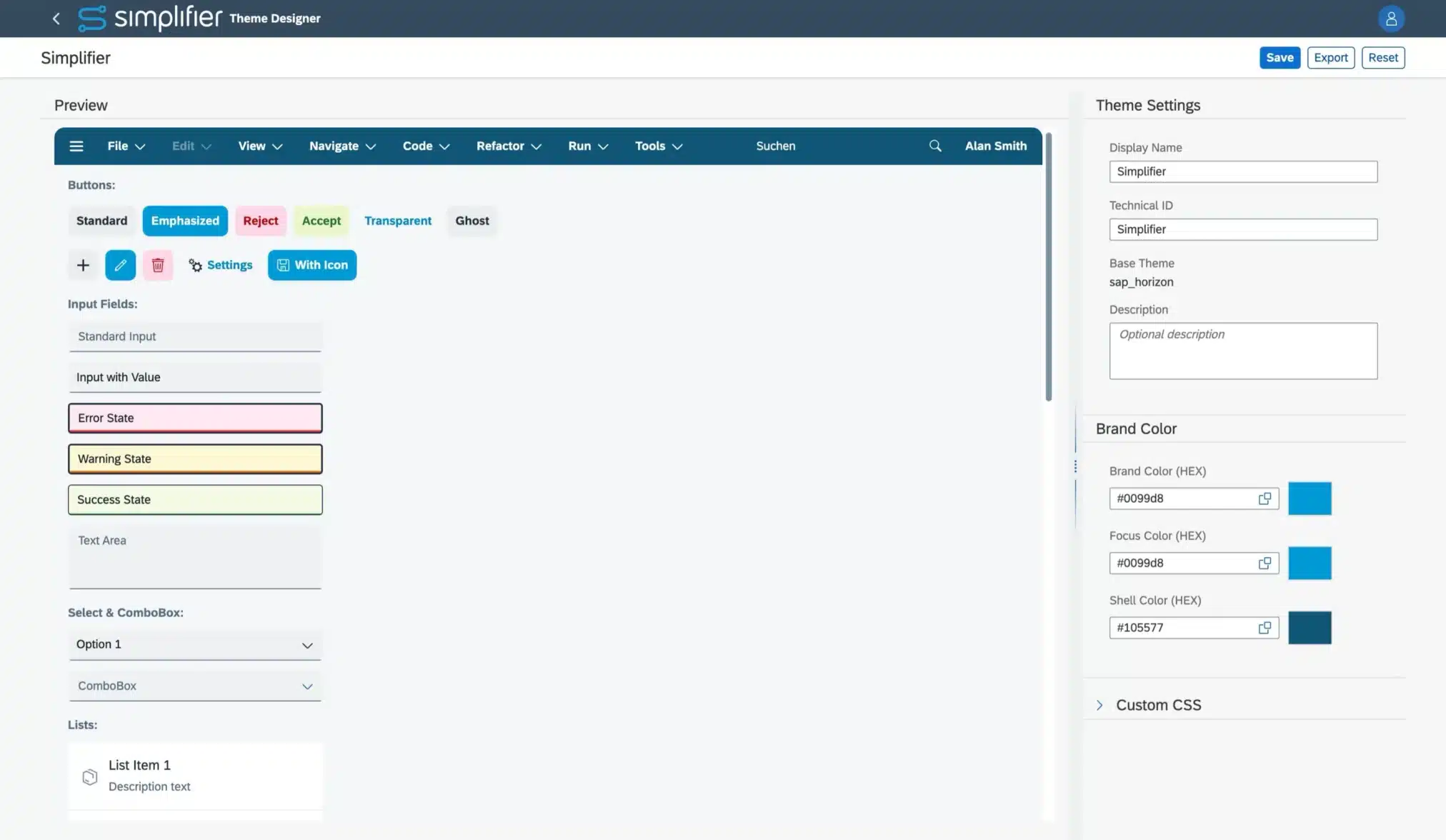Open color picker for Brand Color field
This screenshot has width=1446, height=840.
pyautogui.click(x=1265, y=499)
